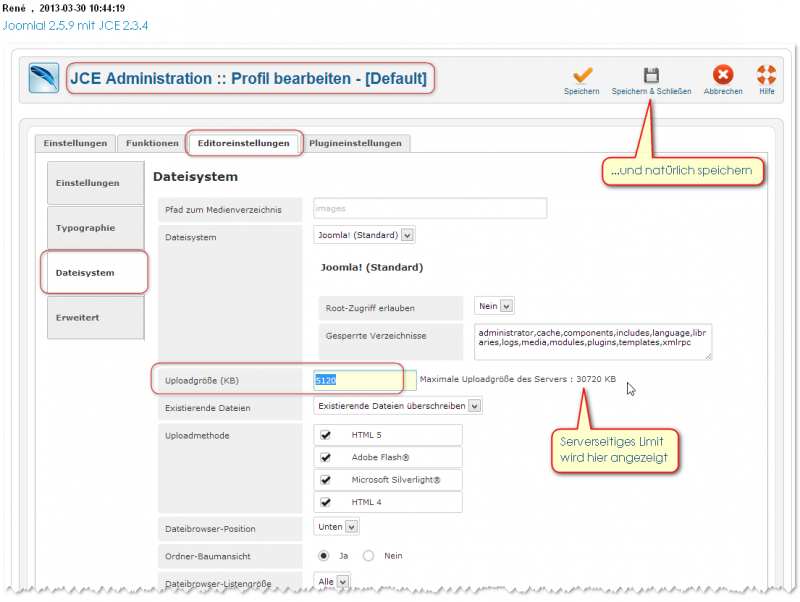Click the Dateibrowser-Position label
Image resolution: width=800 pixels, height=602 pixels.
point(210,529)
